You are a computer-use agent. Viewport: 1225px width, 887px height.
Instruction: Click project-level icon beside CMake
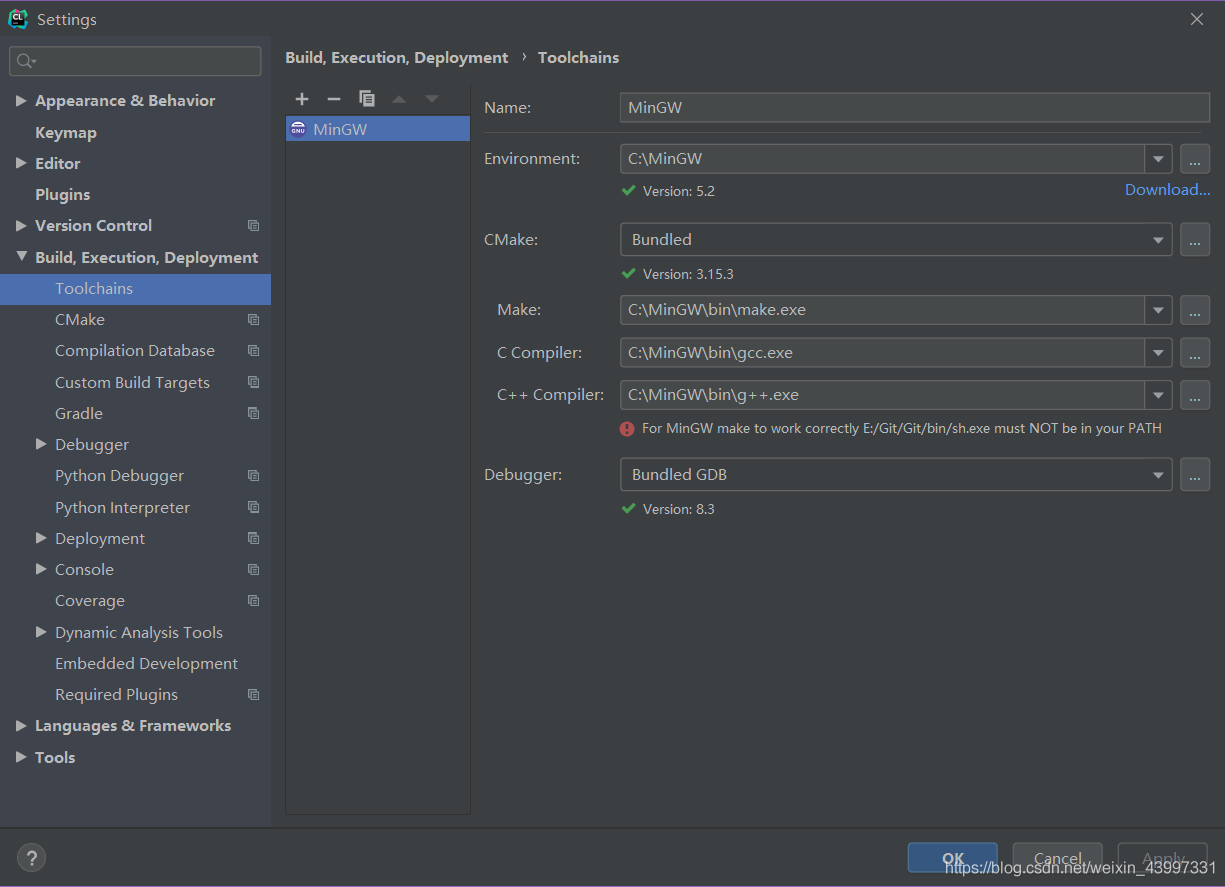[x=253, y=320]
